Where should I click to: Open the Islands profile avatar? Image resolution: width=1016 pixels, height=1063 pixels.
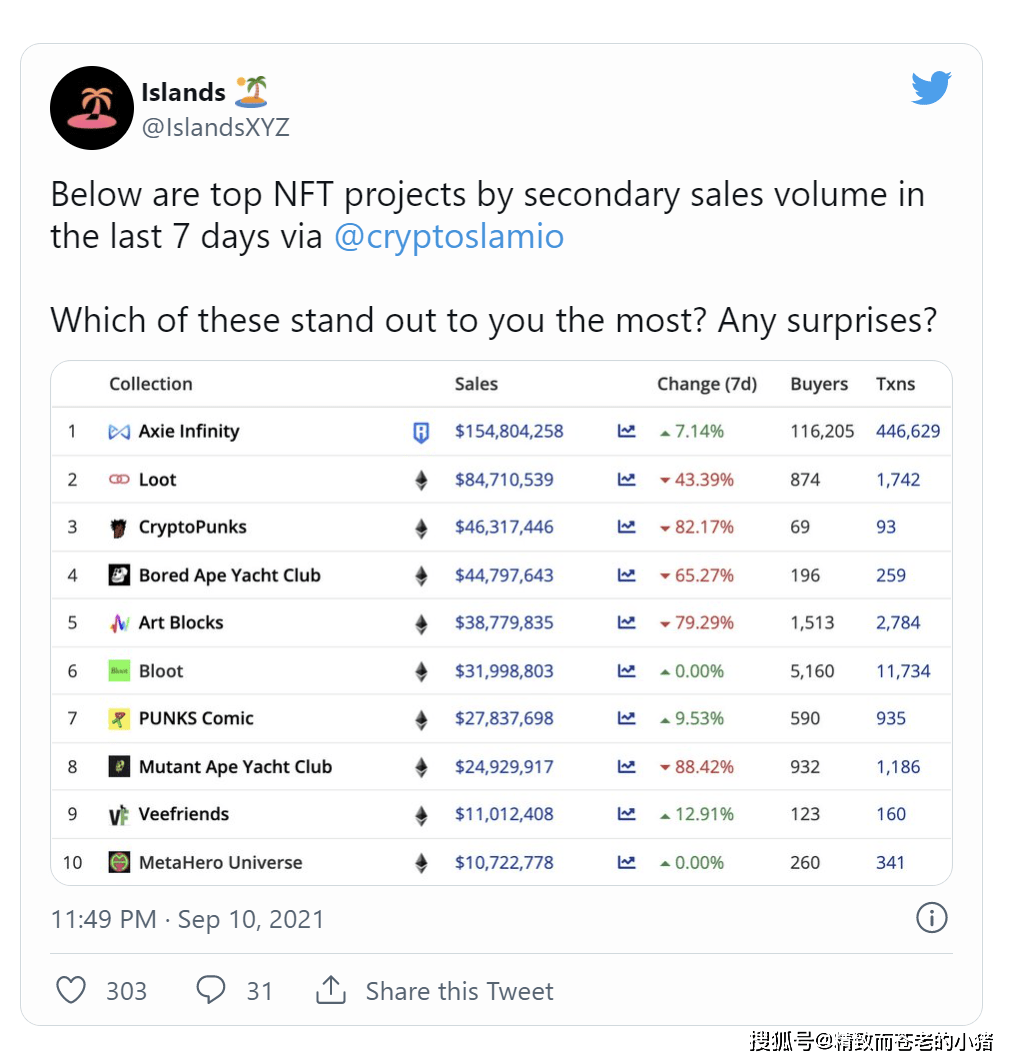(92, 108)
